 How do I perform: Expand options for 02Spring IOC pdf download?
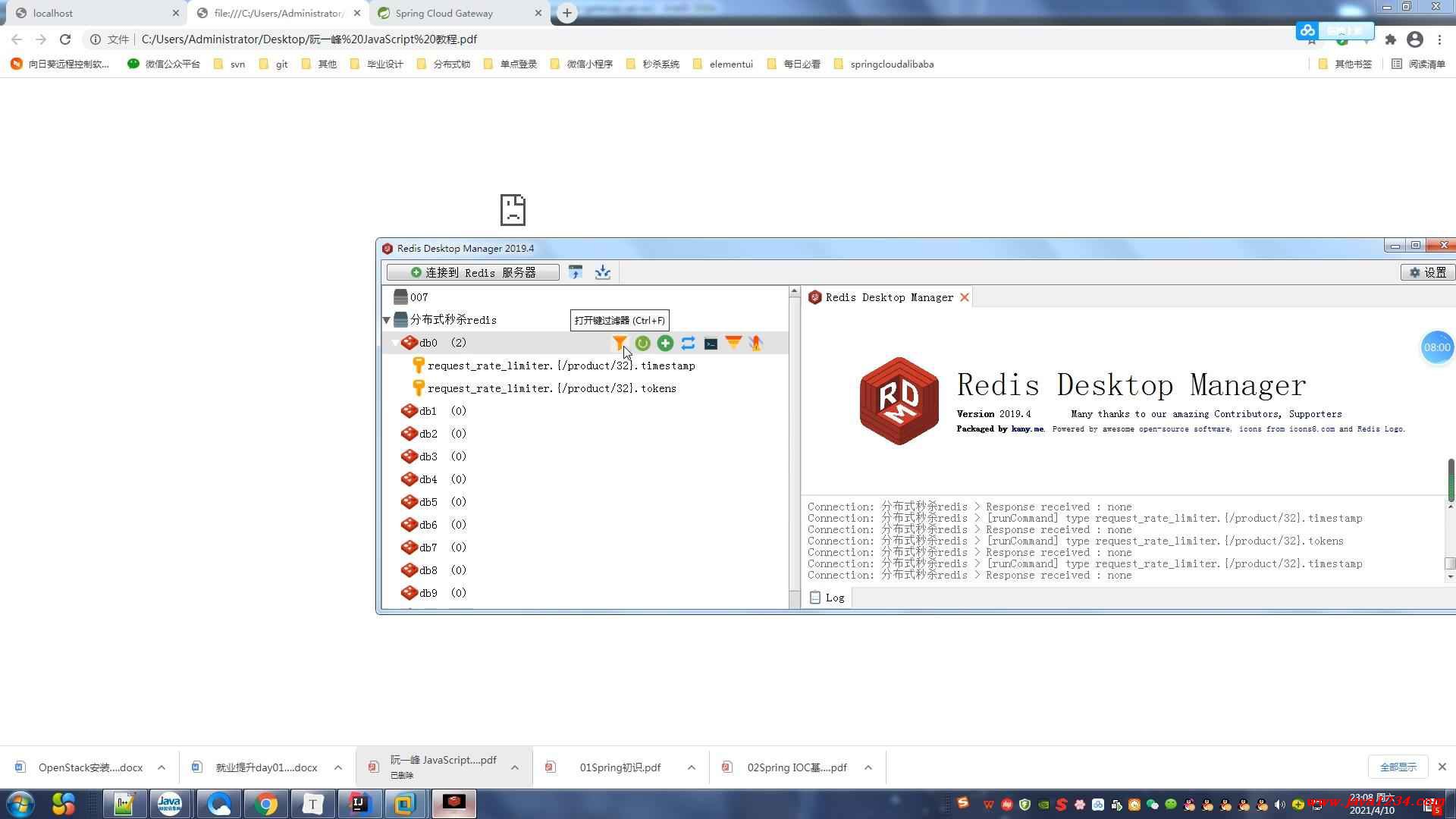[868, 767]
